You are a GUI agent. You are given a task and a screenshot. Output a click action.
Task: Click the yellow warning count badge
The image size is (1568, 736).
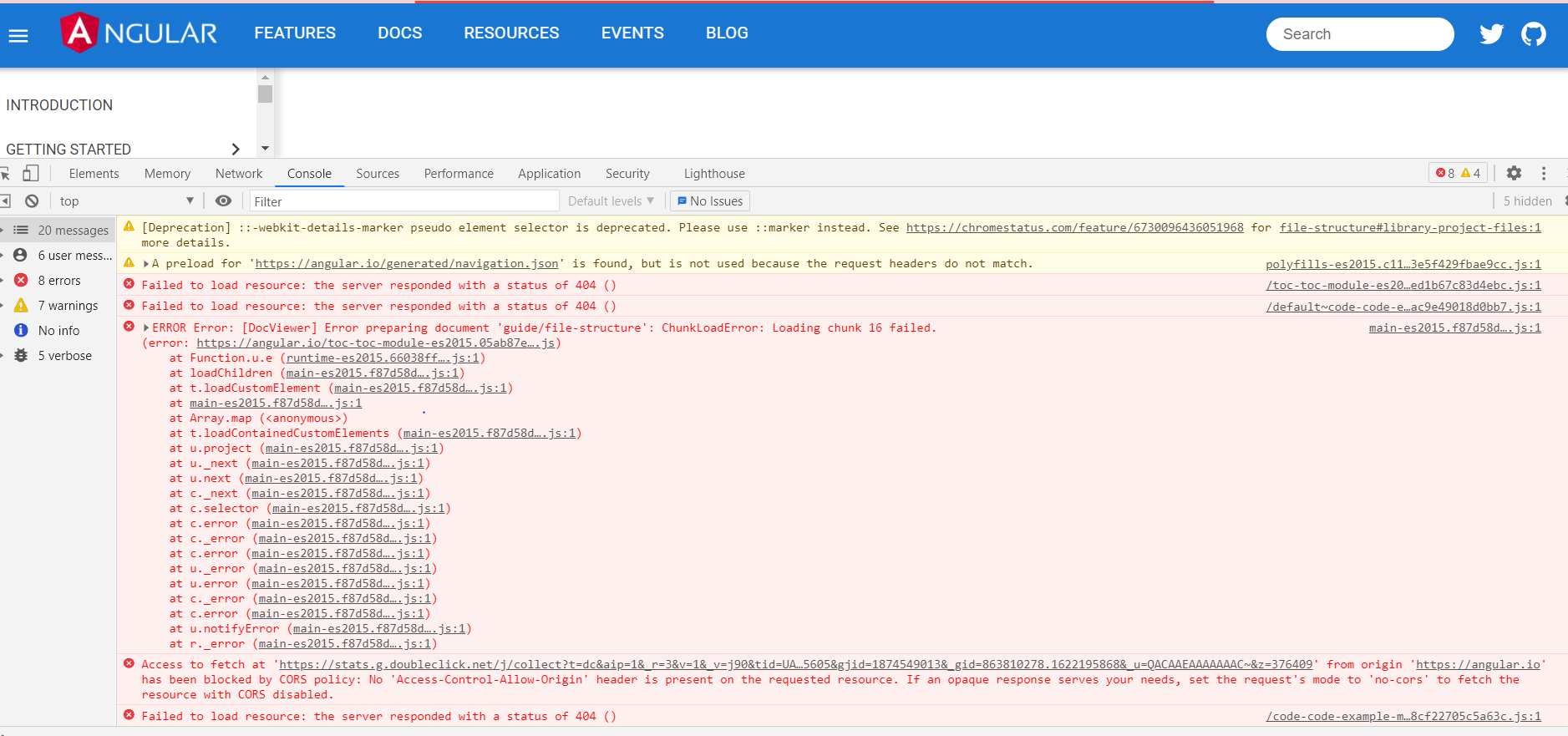(x=1470, y=173)
